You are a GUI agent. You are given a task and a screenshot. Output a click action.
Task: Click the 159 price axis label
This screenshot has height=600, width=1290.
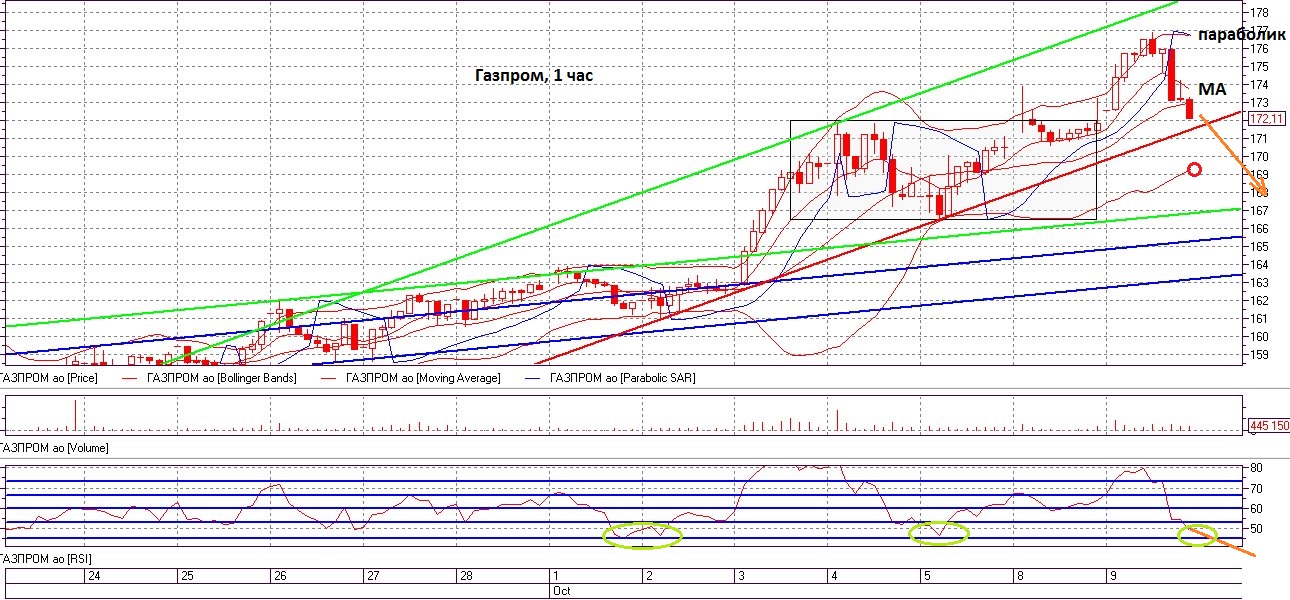coord(1259,354)
